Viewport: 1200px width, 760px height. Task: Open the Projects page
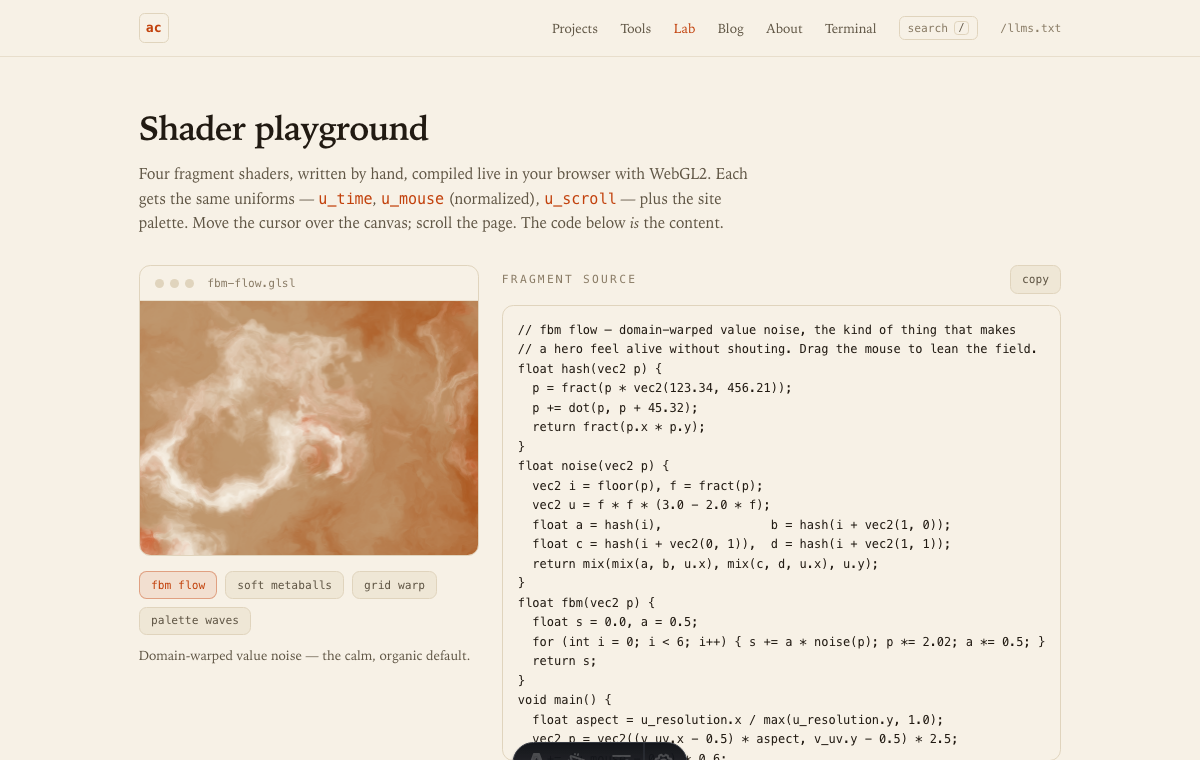pyautogui.click(x=575, y=29)
